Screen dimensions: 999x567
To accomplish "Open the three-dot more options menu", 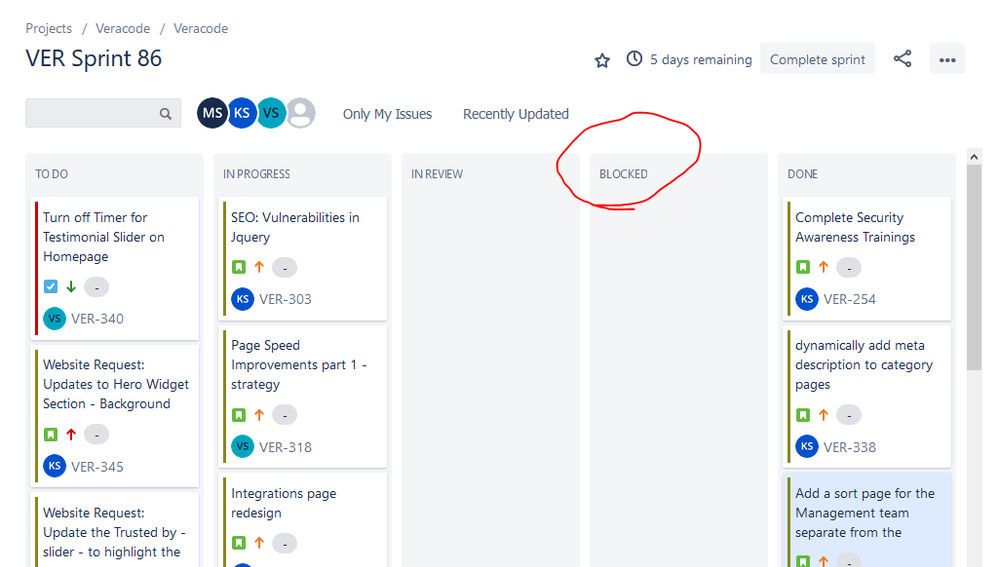I will tap(947, 59).
